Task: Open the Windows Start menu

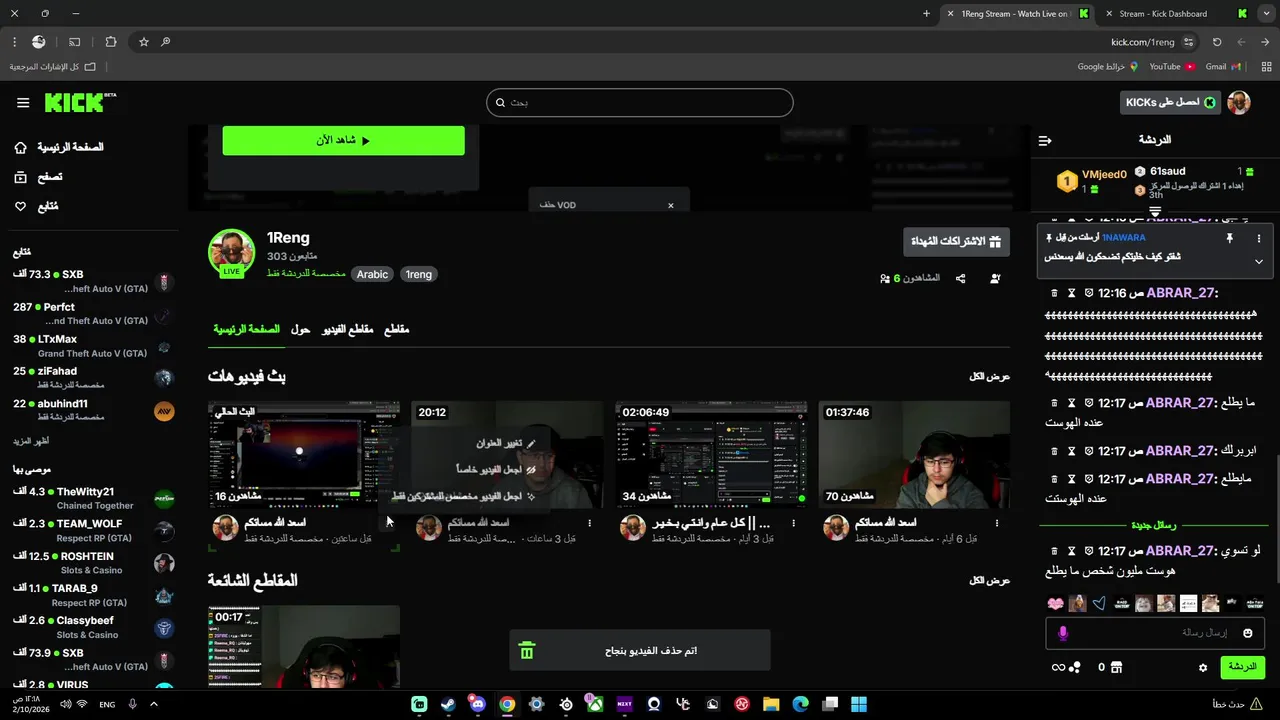Action: coord(859,704)
